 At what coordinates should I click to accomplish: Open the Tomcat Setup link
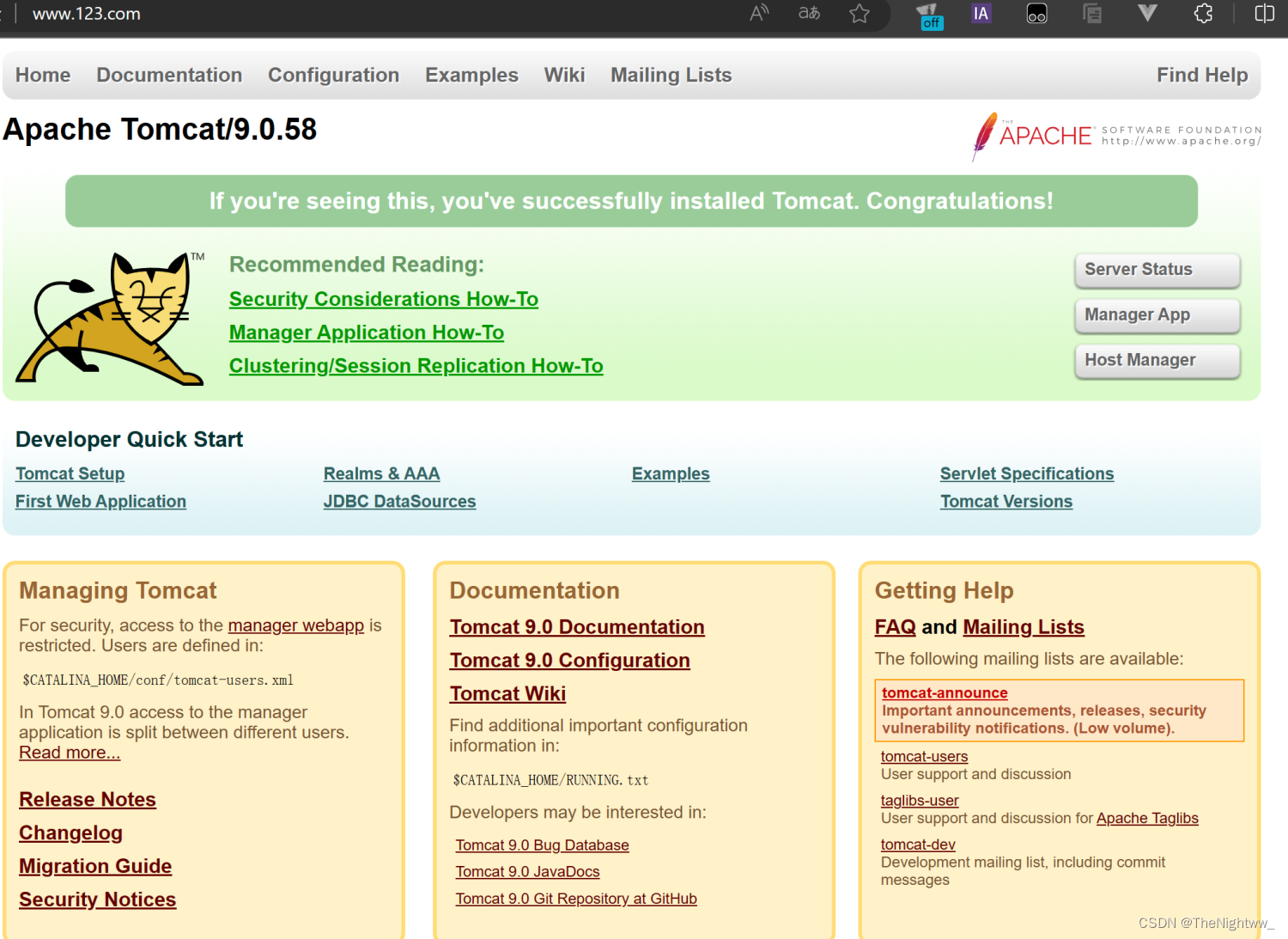[x=70, y=474]
